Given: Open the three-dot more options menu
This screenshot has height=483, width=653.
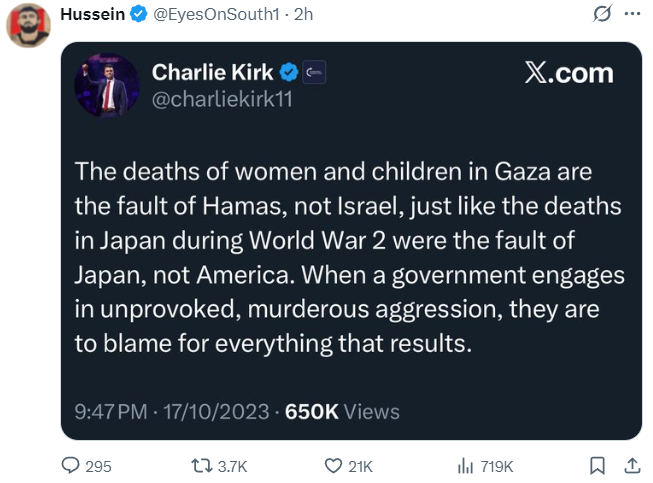Looking at the screenshot, I should 632,14.
